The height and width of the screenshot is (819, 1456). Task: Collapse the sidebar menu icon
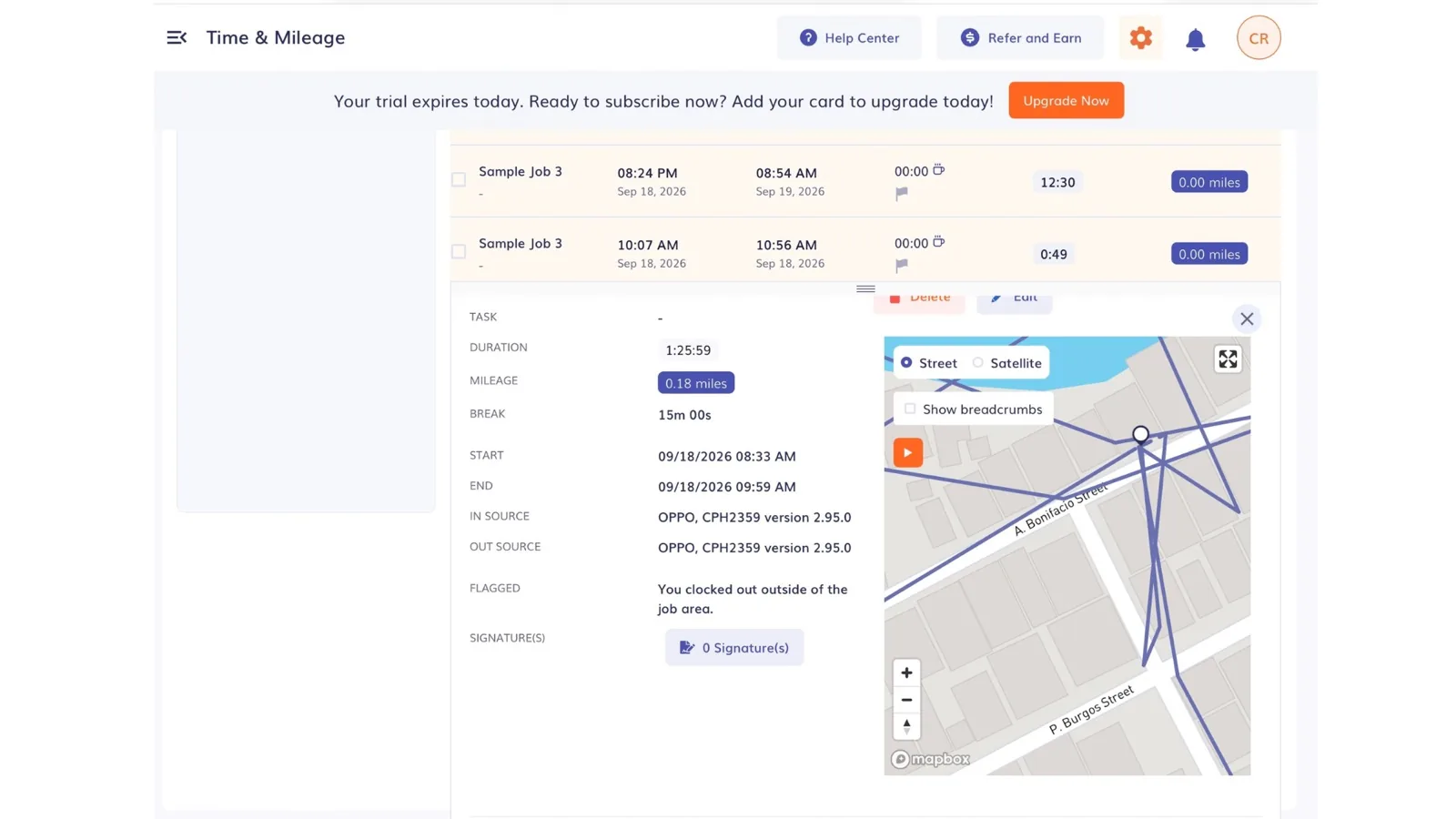pyautogui.click(x=177, y=37)
